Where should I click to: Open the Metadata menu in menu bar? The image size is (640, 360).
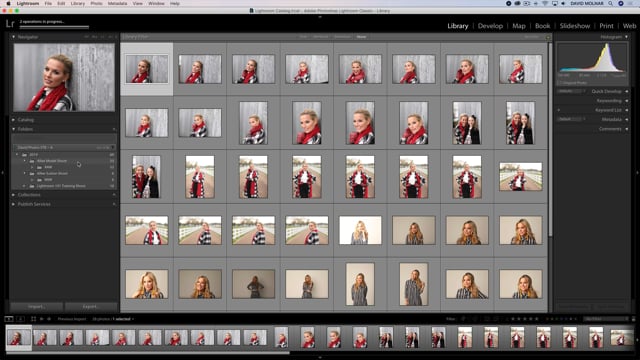click(x=117, y=3)
